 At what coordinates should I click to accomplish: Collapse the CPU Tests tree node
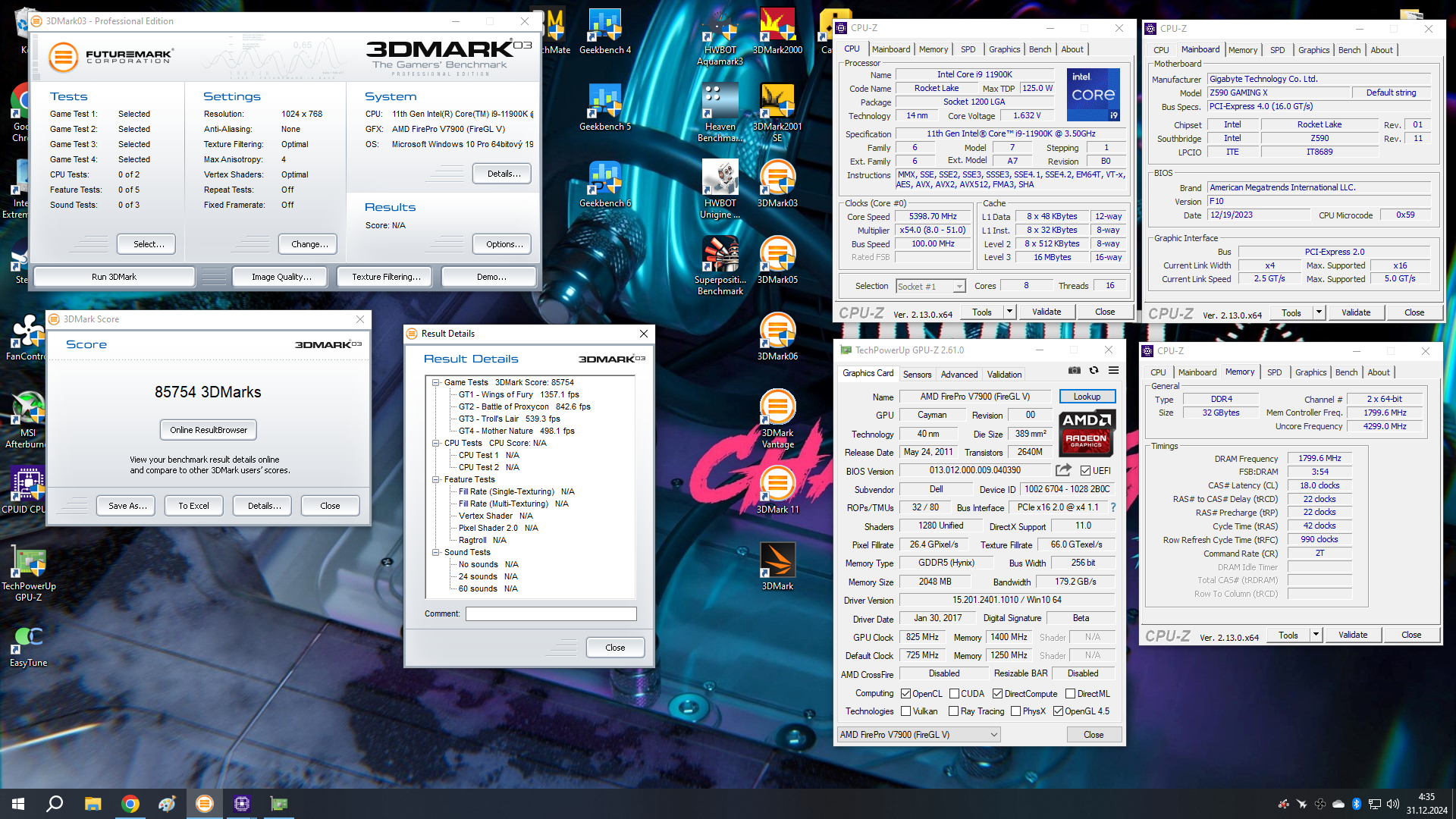point(436,443)
